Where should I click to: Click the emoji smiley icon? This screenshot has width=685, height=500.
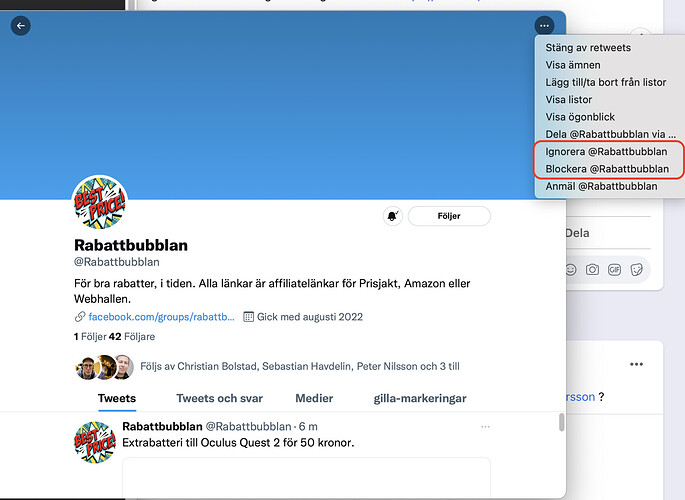[570, 269]
